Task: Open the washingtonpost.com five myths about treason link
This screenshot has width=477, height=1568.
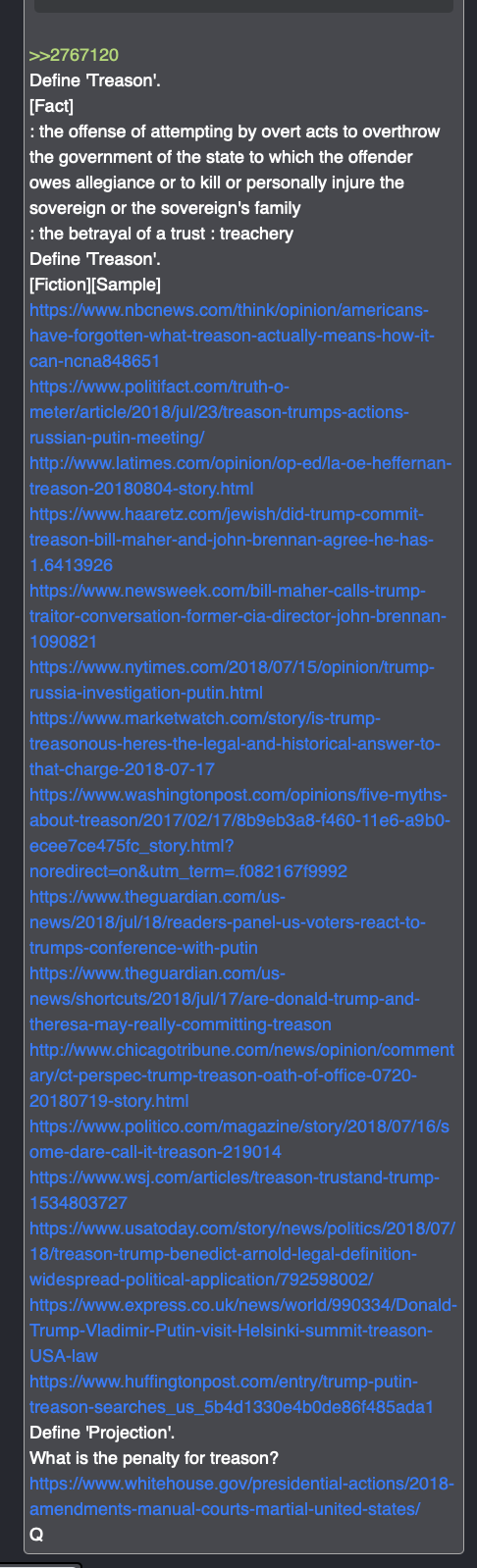Action: click(x=239, y=833)
